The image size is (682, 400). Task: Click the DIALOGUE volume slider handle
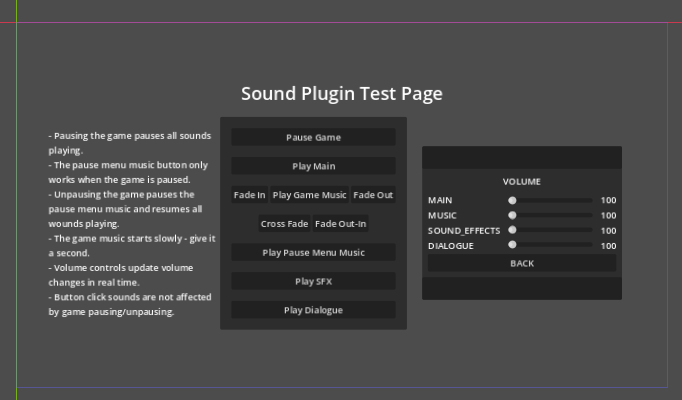pos(512,245)
